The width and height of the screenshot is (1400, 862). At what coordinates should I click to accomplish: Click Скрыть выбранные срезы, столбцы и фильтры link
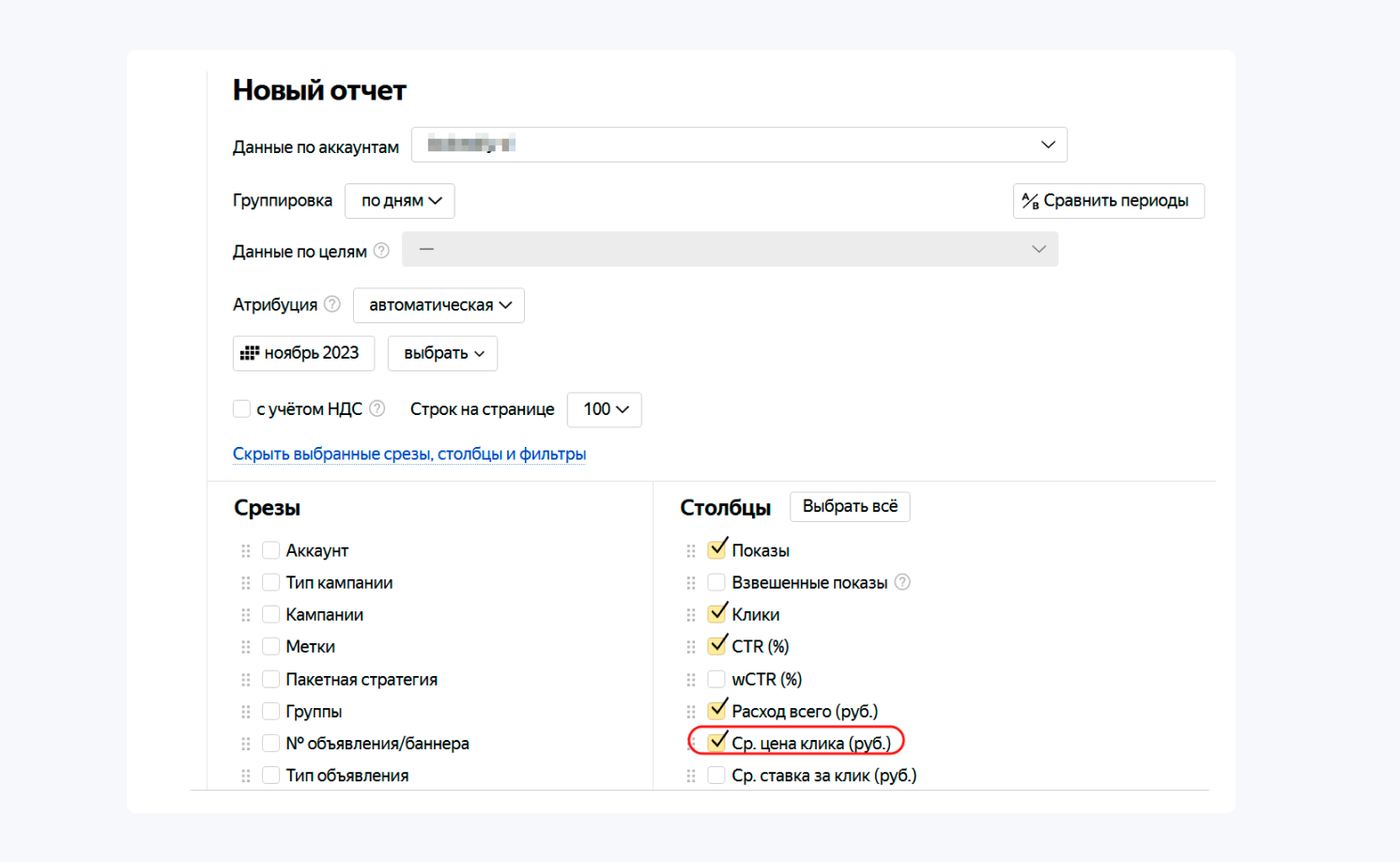pyautogui.click(x=409, y=454)
